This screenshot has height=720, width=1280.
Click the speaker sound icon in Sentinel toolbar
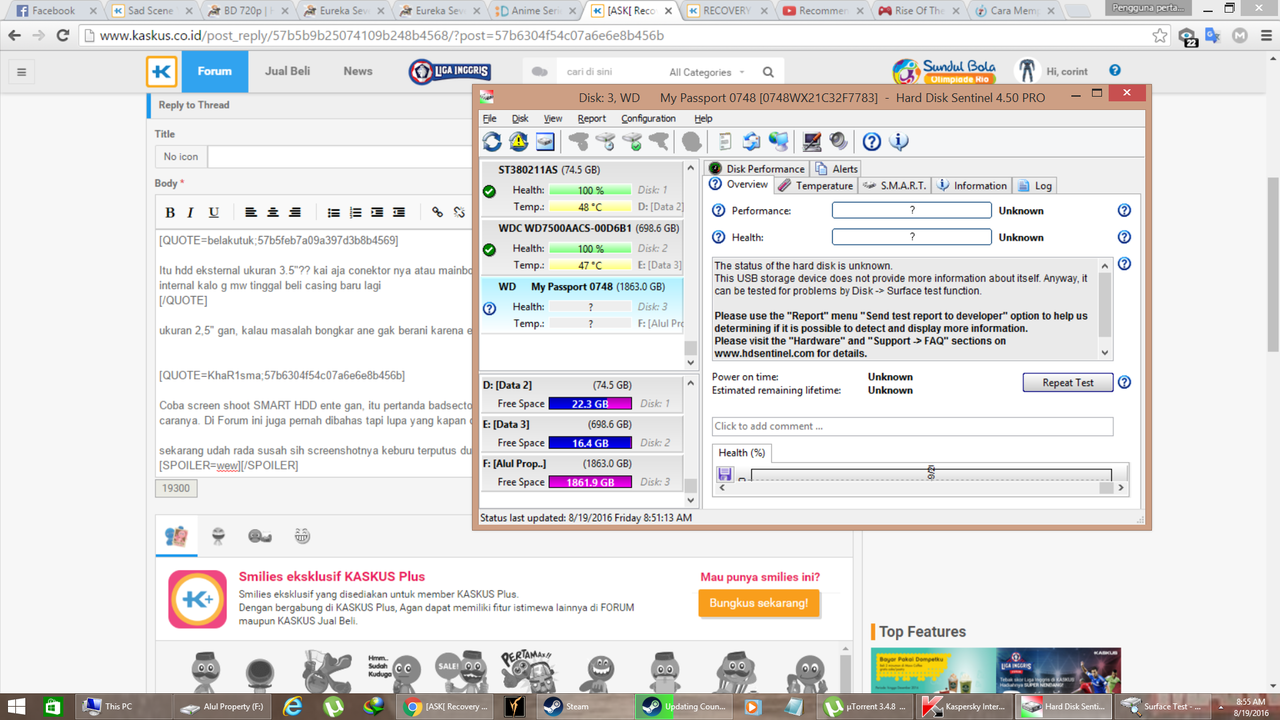(838, 142)
